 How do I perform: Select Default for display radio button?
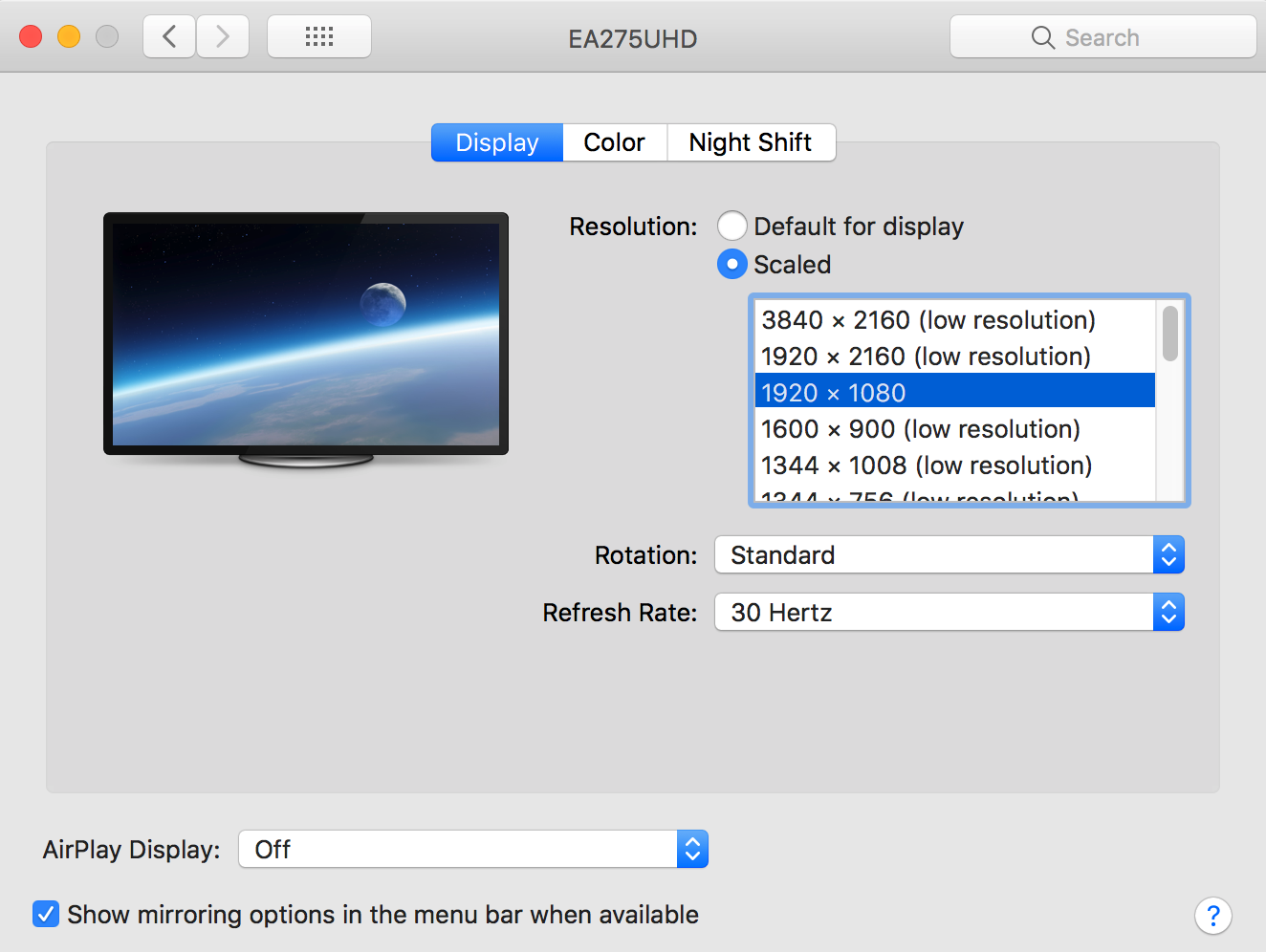[x=732, y=226]
